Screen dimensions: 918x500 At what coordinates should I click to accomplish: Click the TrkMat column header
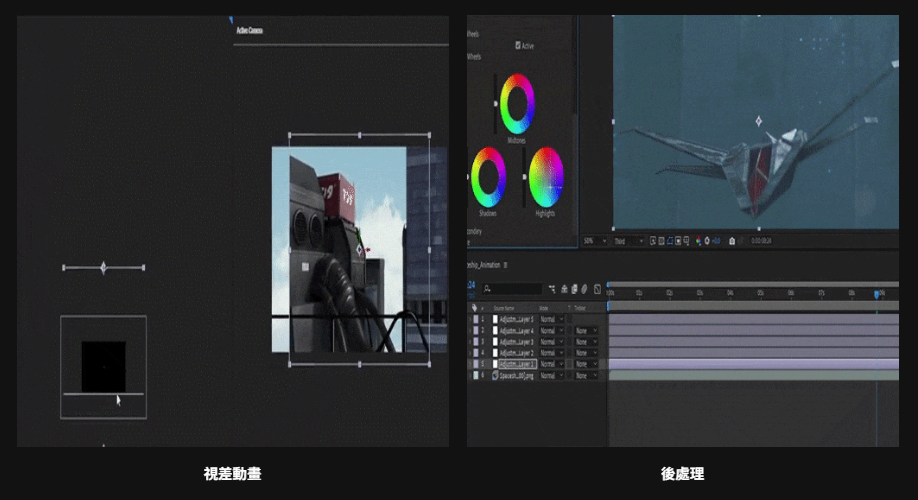pyautogui.click(x=580, y=308)
